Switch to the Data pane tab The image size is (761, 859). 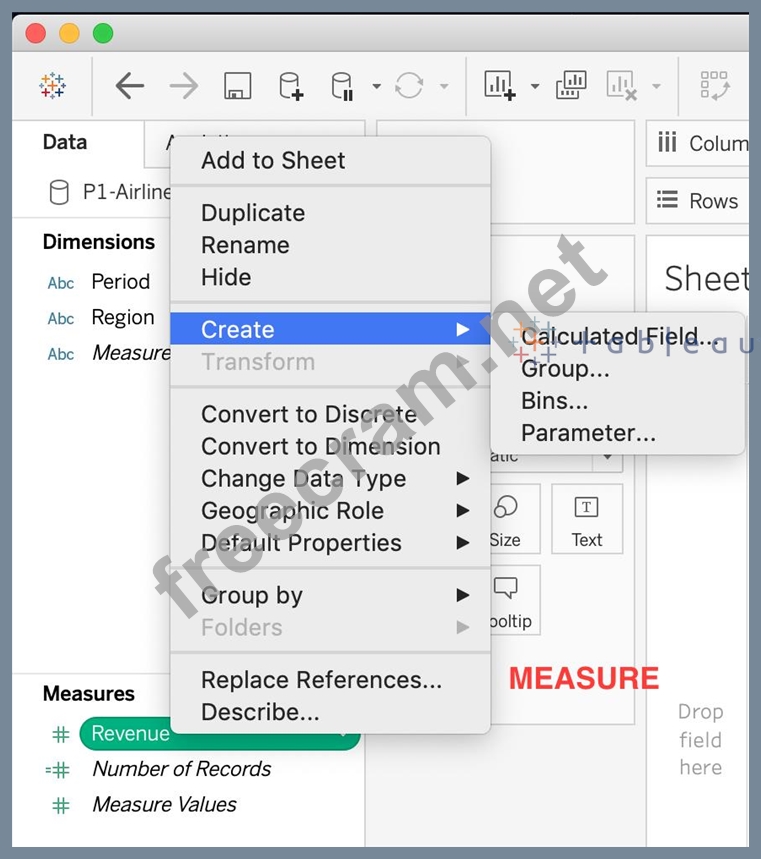(65, 142)
